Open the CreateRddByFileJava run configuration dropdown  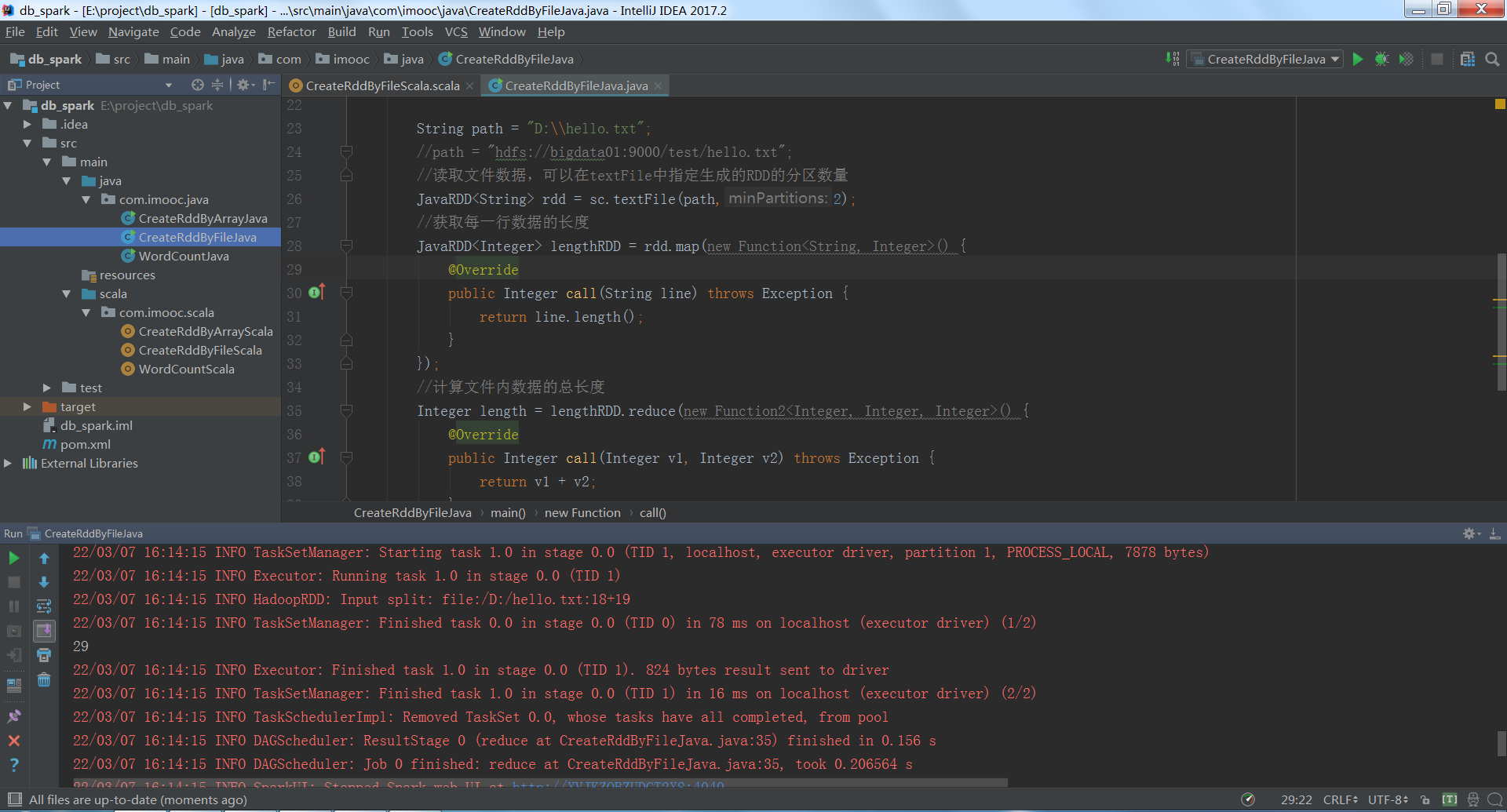coord(1265,60)
